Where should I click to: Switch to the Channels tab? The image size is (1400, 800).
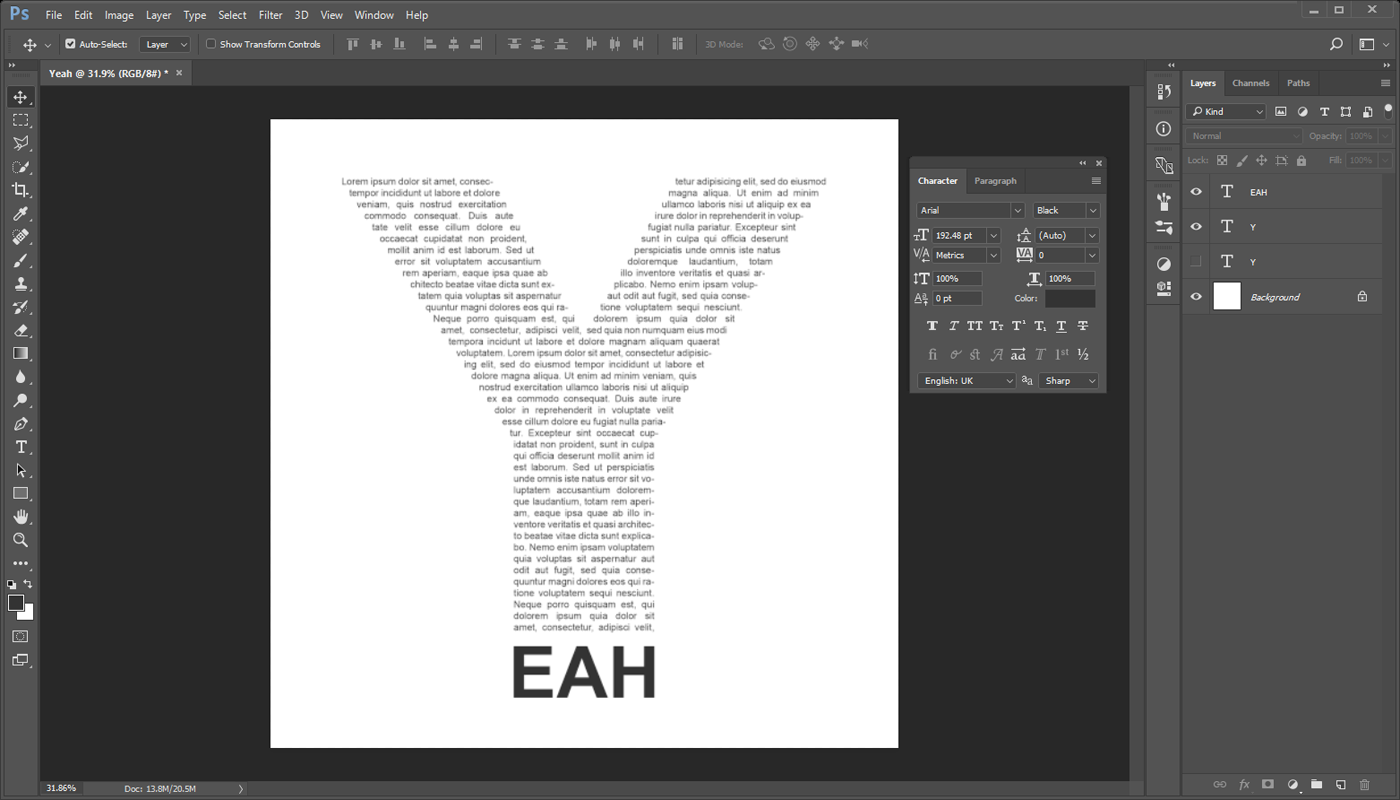coord(1251,83)
